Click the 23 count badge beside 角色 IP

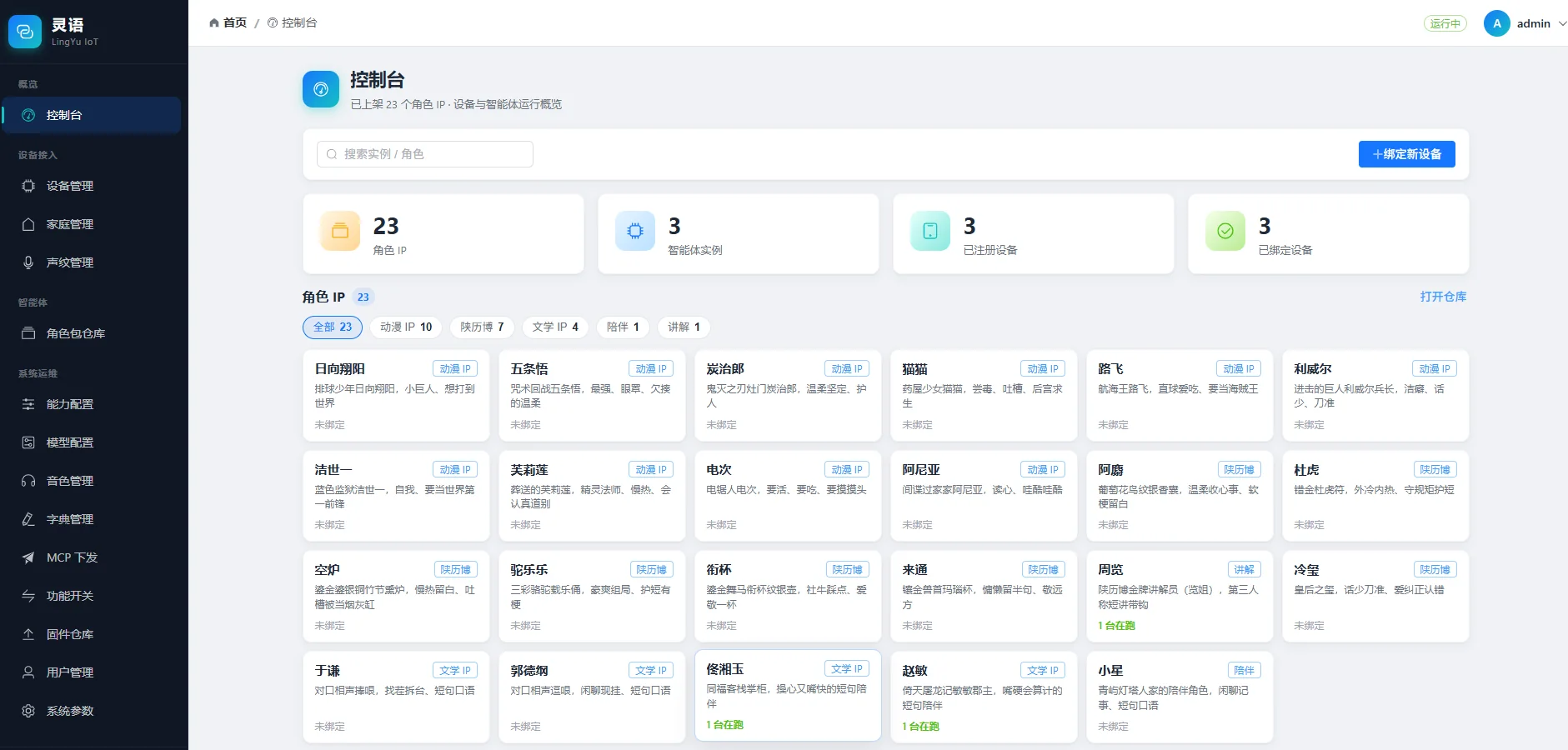[x=363, y=297]
